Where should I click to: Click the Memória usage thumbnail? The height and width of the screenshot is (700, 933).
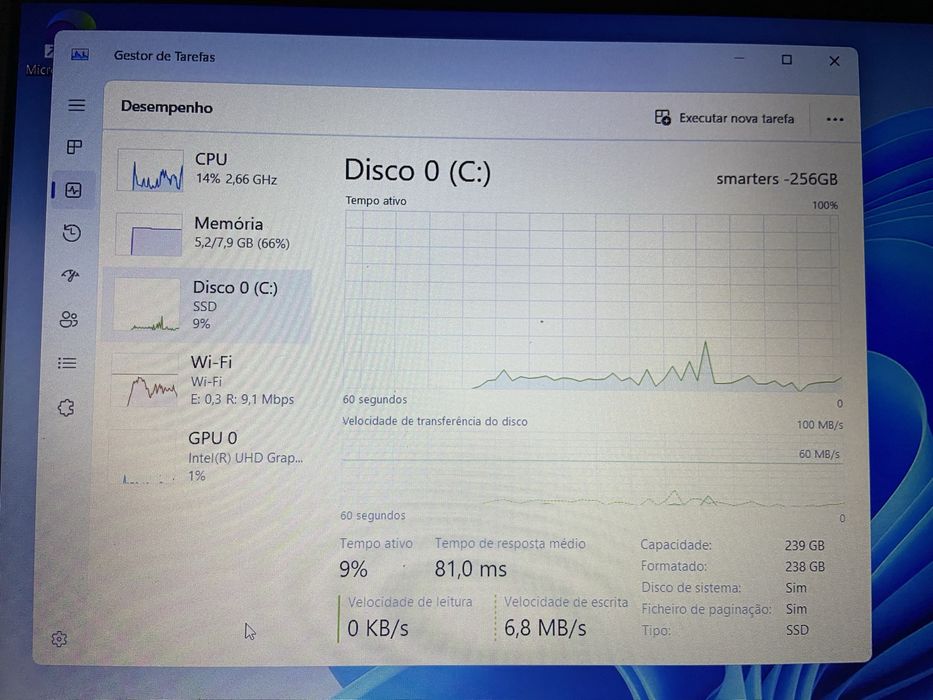(x=149, y=235)
